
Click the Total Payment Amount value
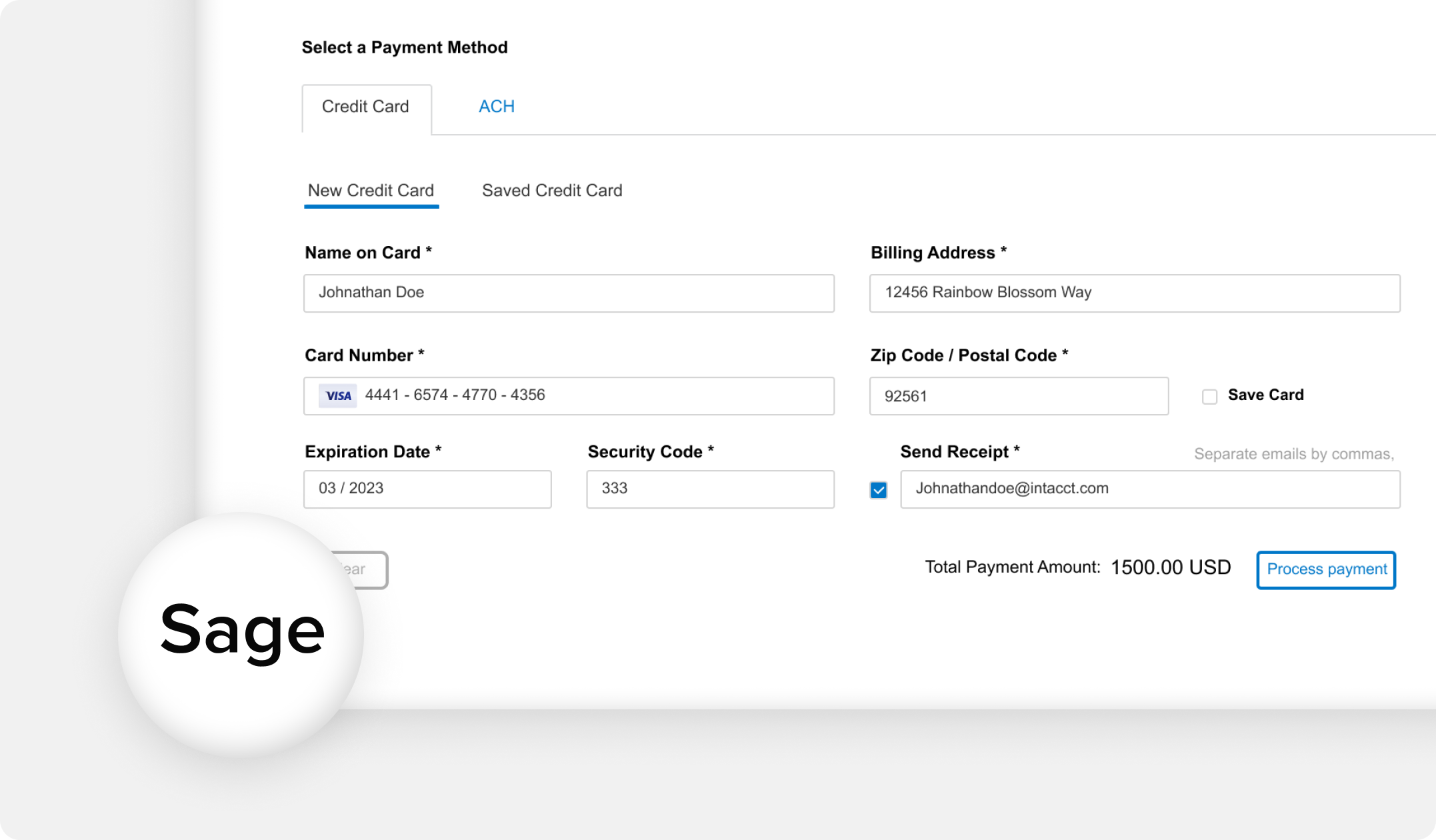[1170, 567]
